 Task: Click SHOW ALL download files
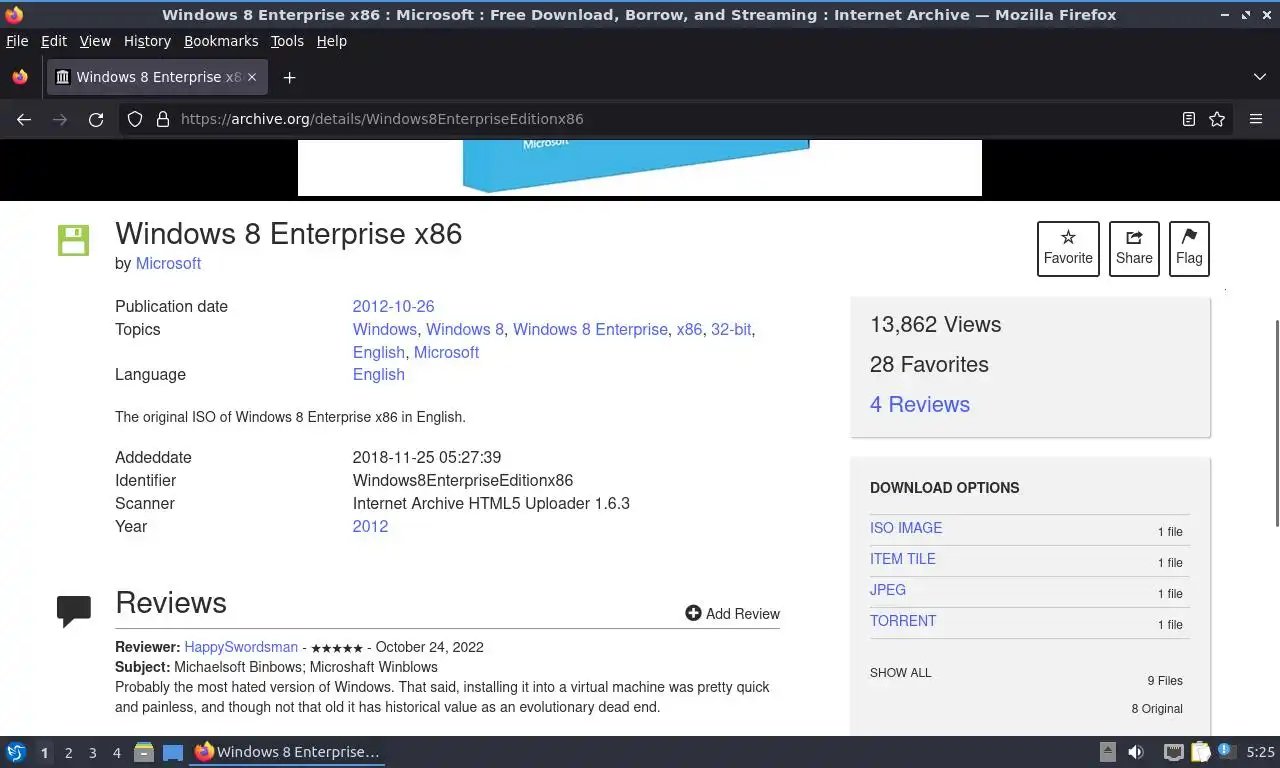pos(900,673)
